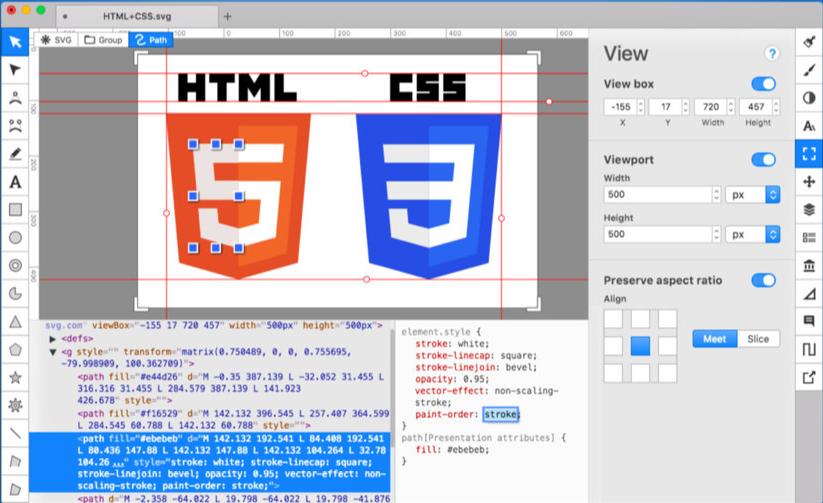The width and height of the screenshot is (823, 503).
Task: Open the Library panel icon
Action: click(x=808, y=265)
